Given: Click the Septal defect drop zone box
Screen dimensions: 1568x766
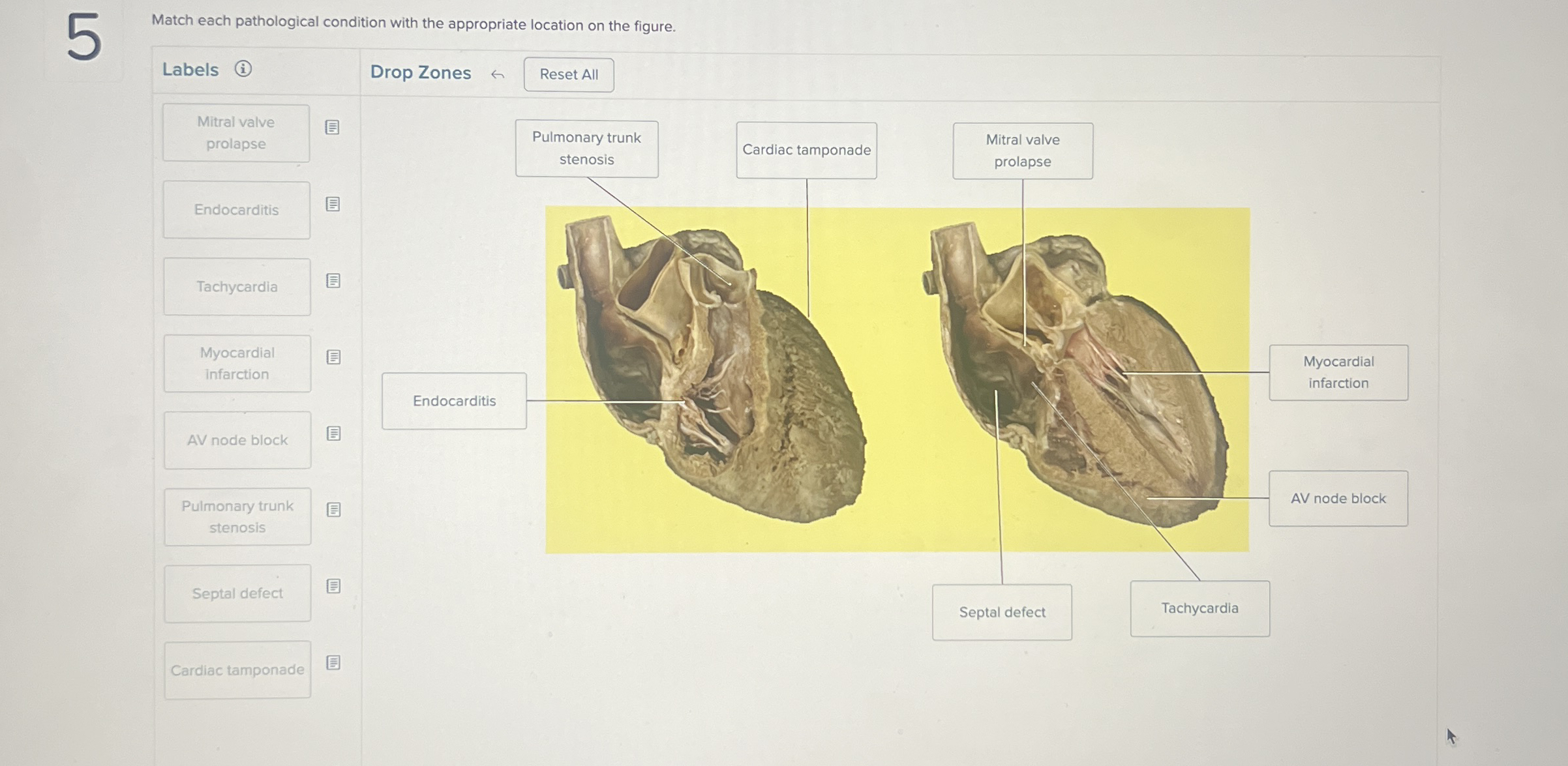Looking at the screenshot, I should (1002, 612).
